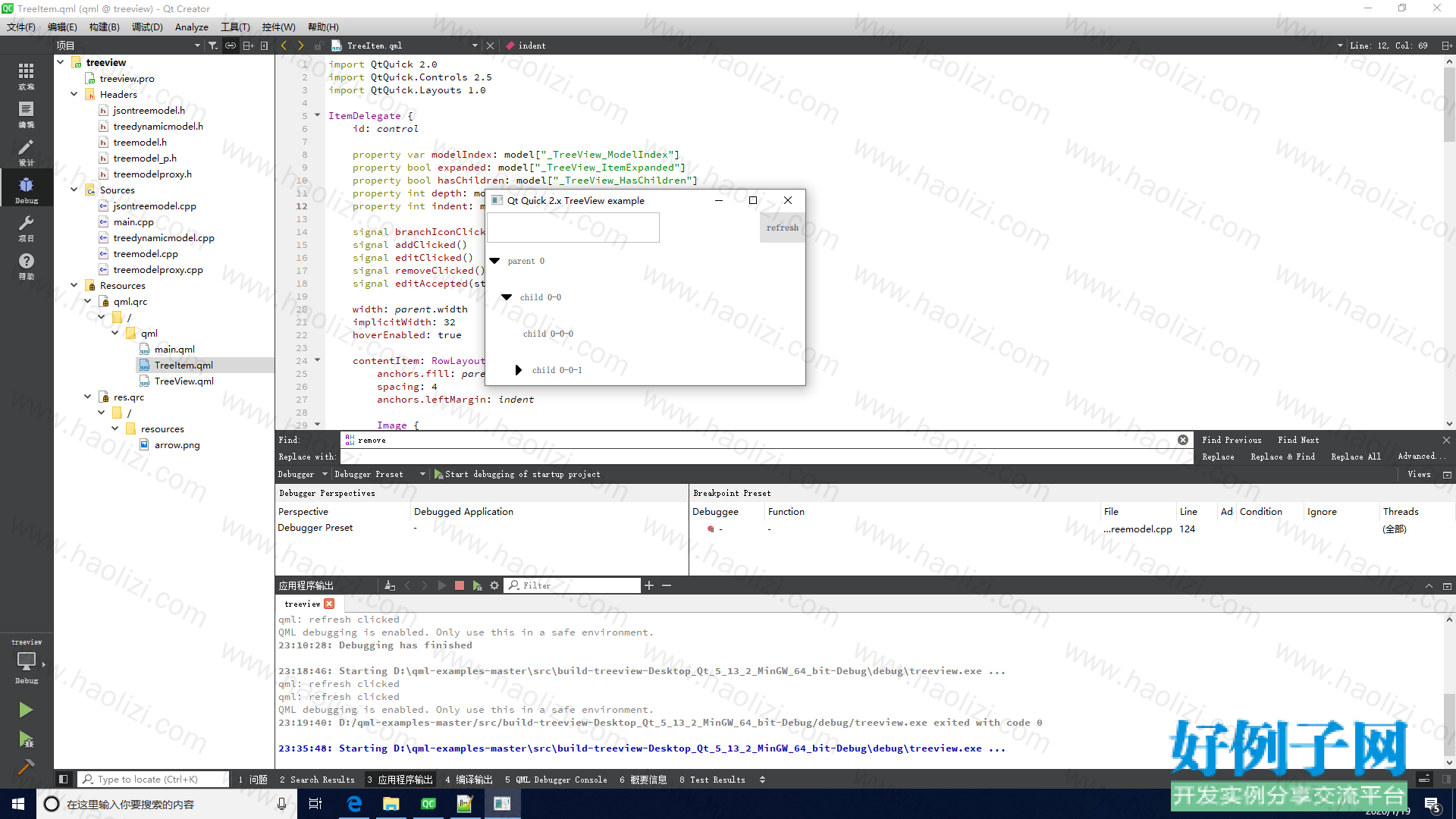Toggle the left sidebar visibility
Screen dimensions: 1456x819
point(63,780)
